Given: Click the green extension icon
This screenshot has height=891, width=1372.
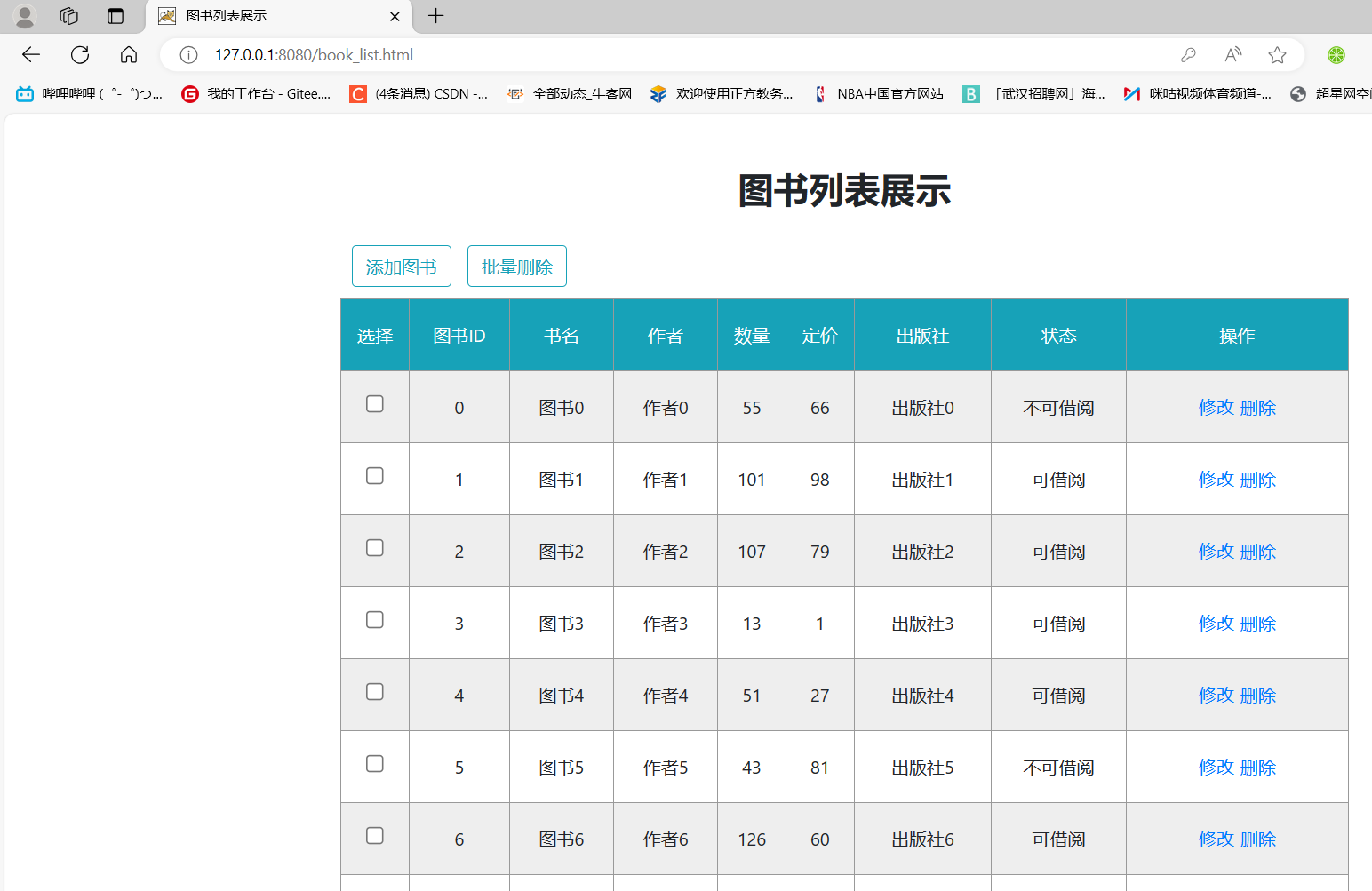Looking at the screenshot, I should [x=1336, y=55].
